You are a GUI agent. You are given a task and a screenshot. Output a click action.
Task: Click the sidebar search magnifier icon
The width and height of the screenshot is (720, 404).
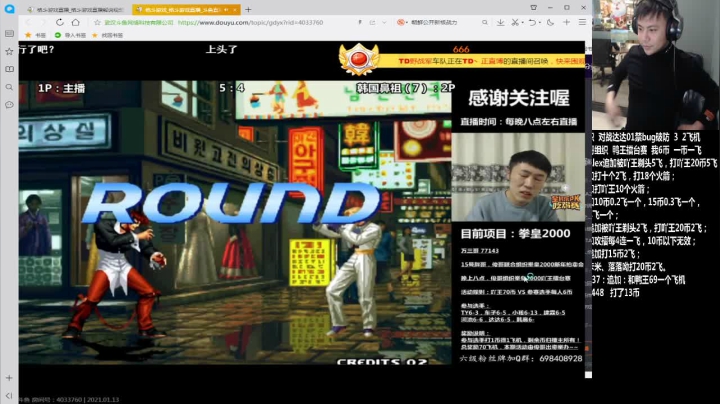(9, 87)
